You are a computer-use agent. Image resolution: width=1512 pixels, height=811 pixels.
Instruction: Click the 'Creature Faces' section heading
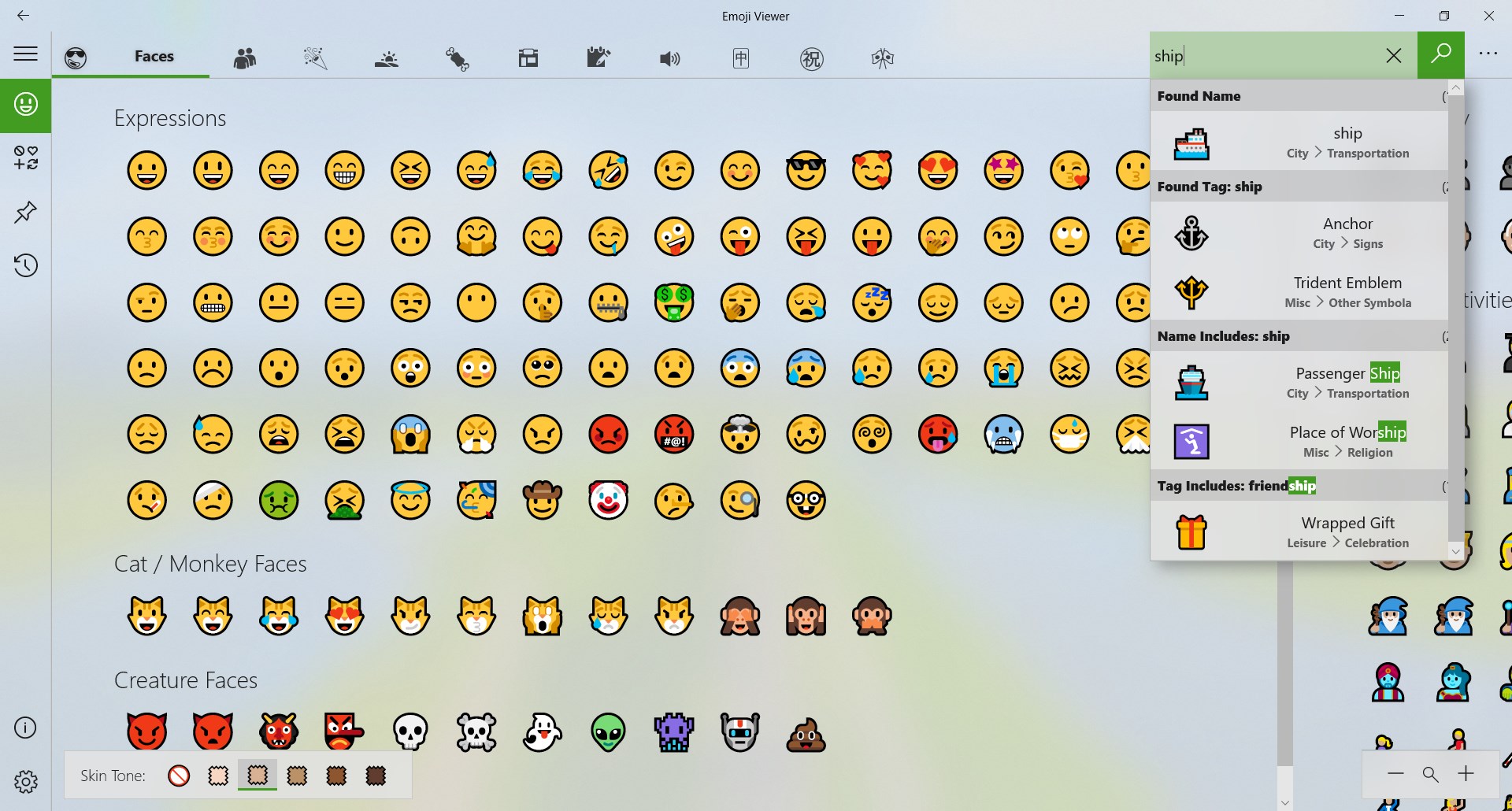186,680
